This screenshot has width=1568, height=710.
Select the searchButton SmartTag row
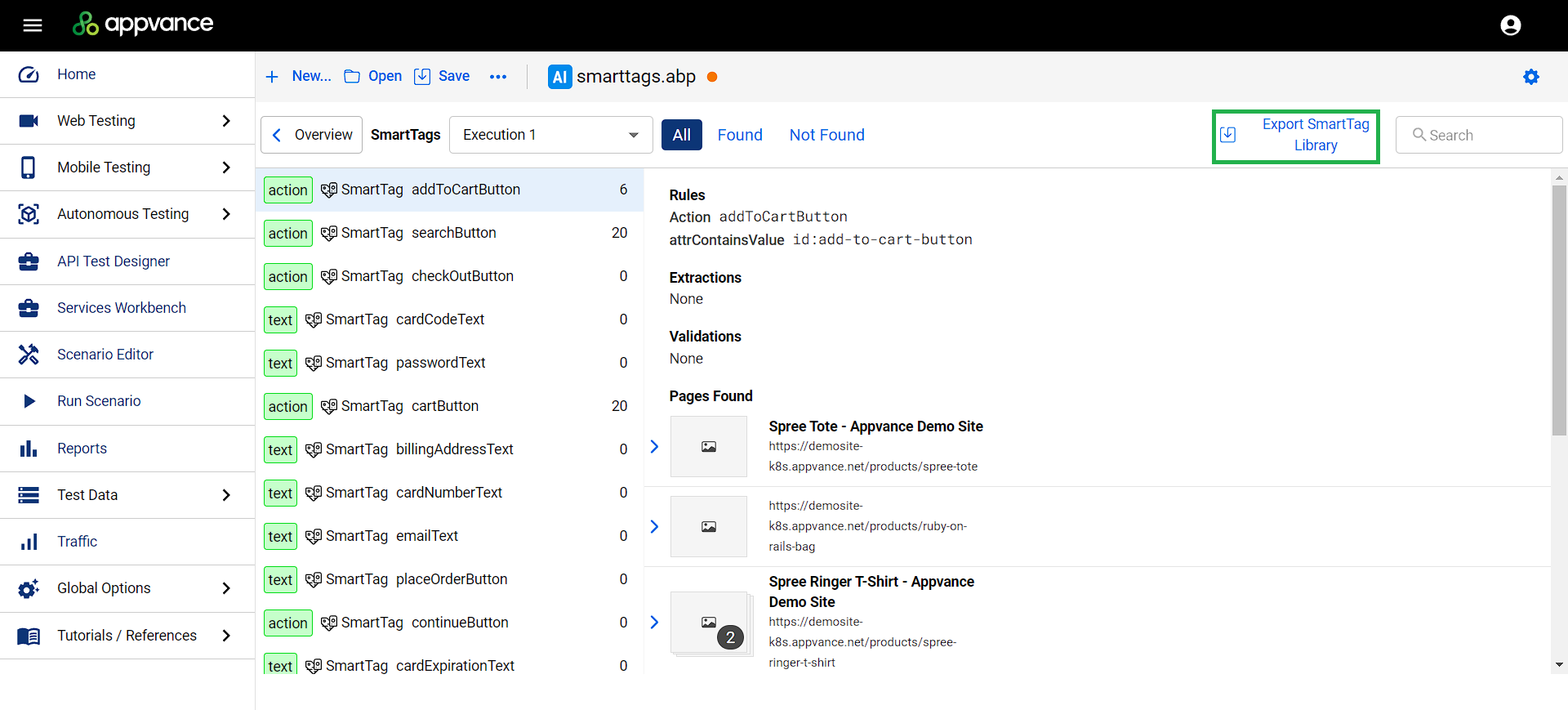coord(449,234)
